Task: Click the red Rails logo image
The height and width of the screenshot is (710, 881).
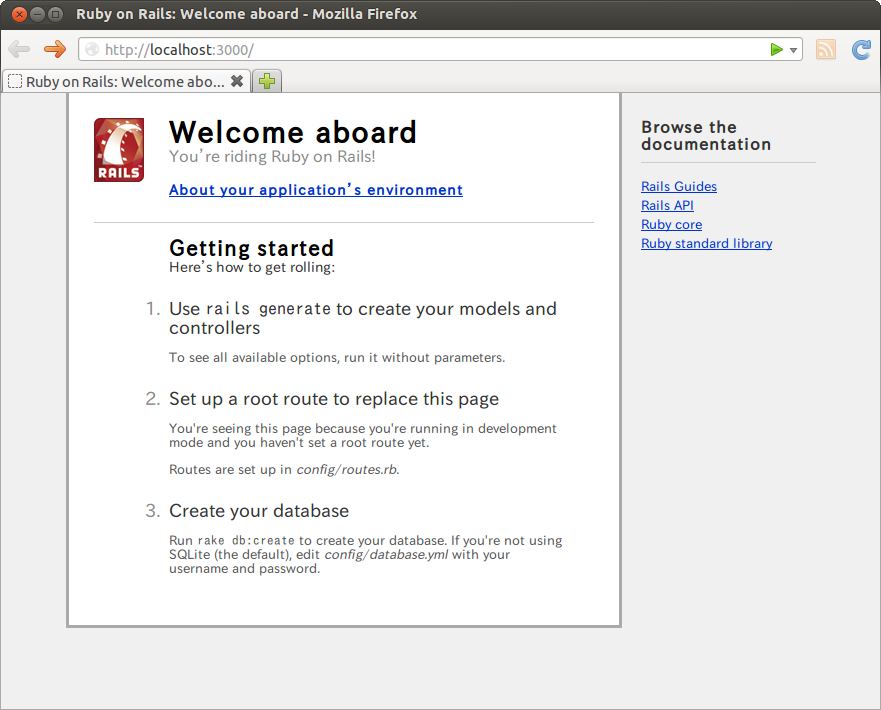Action: [119, 150]
